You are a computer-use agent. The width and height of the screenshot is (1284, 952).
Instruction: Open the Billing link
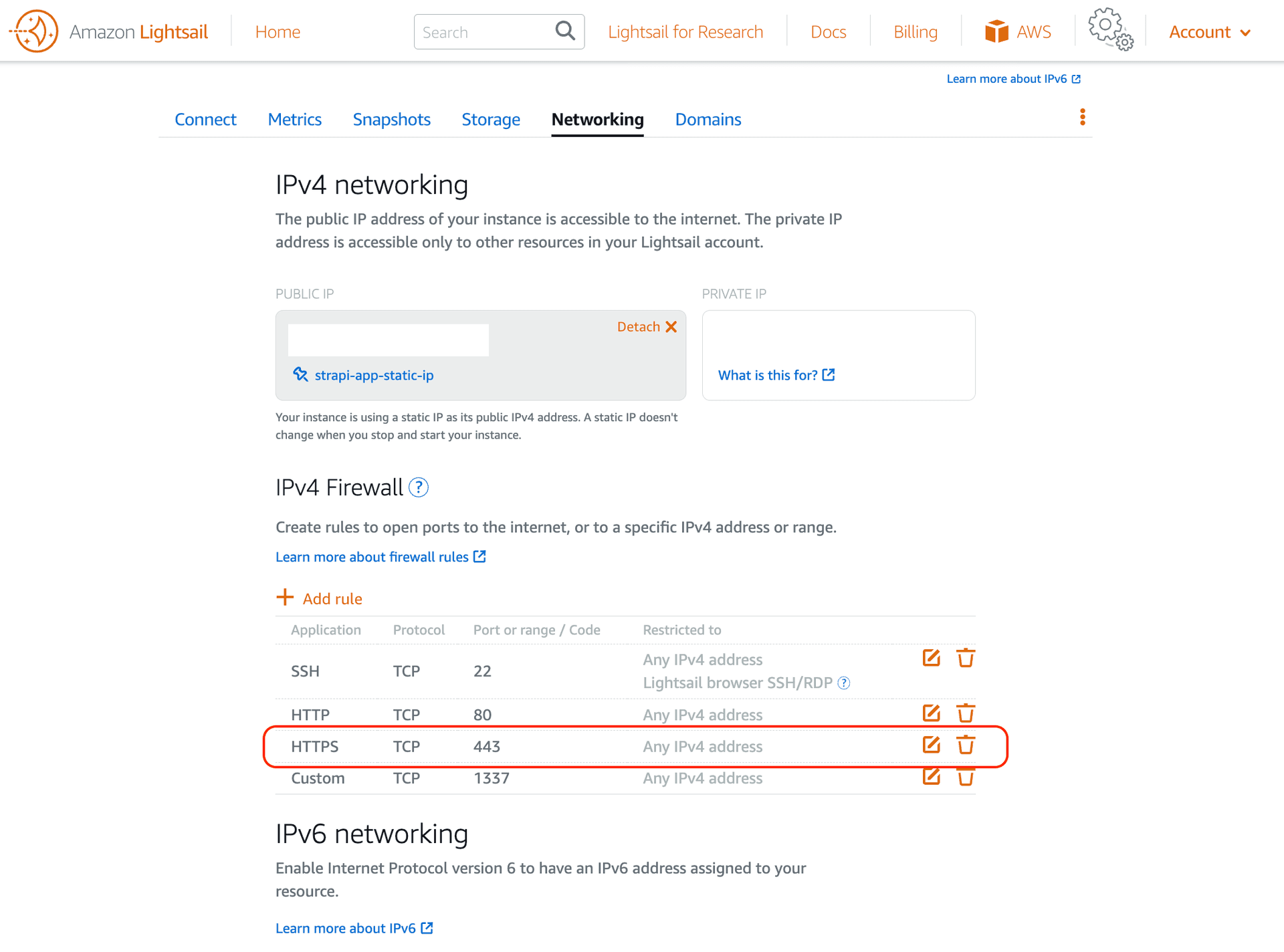pos(915,31)
